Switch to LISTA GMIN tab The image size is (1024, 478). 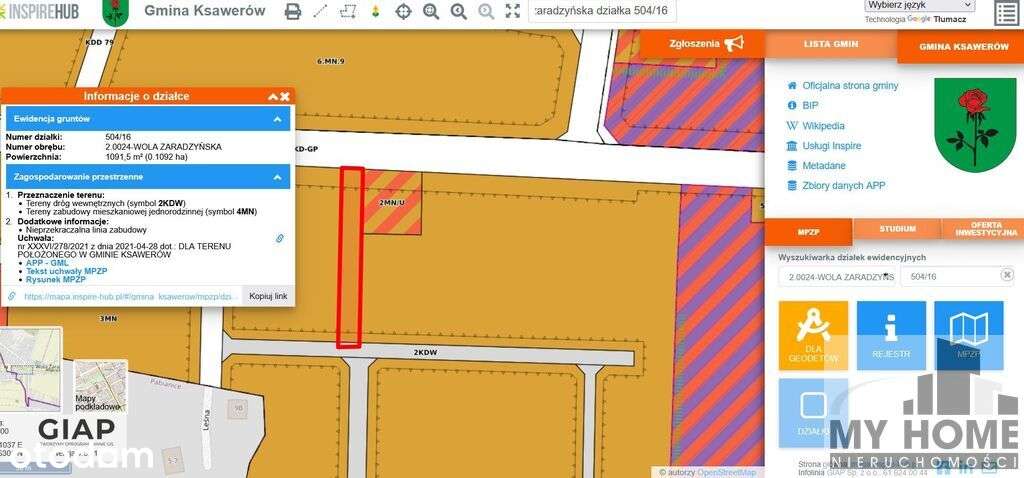tap(831, 44)
